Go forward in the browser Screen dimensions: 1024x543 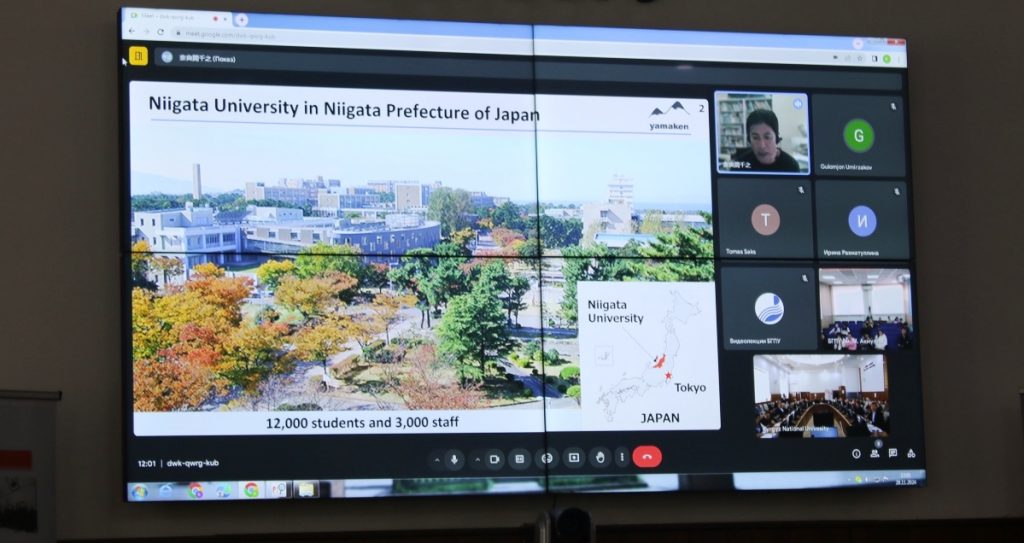tap(147, 31)
